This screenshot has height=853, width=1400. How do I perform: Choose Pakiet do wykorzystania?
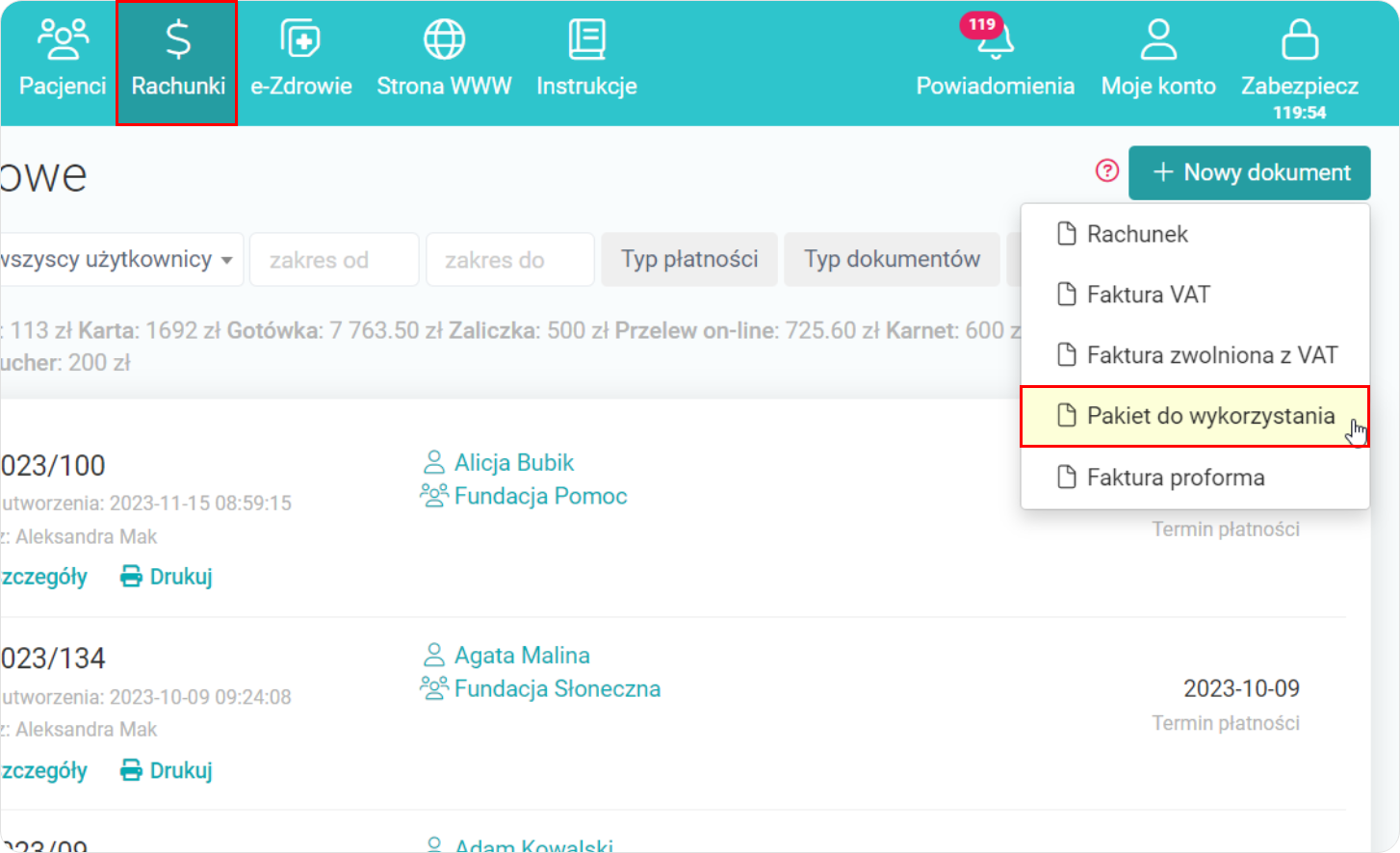tap(1195, 416)
